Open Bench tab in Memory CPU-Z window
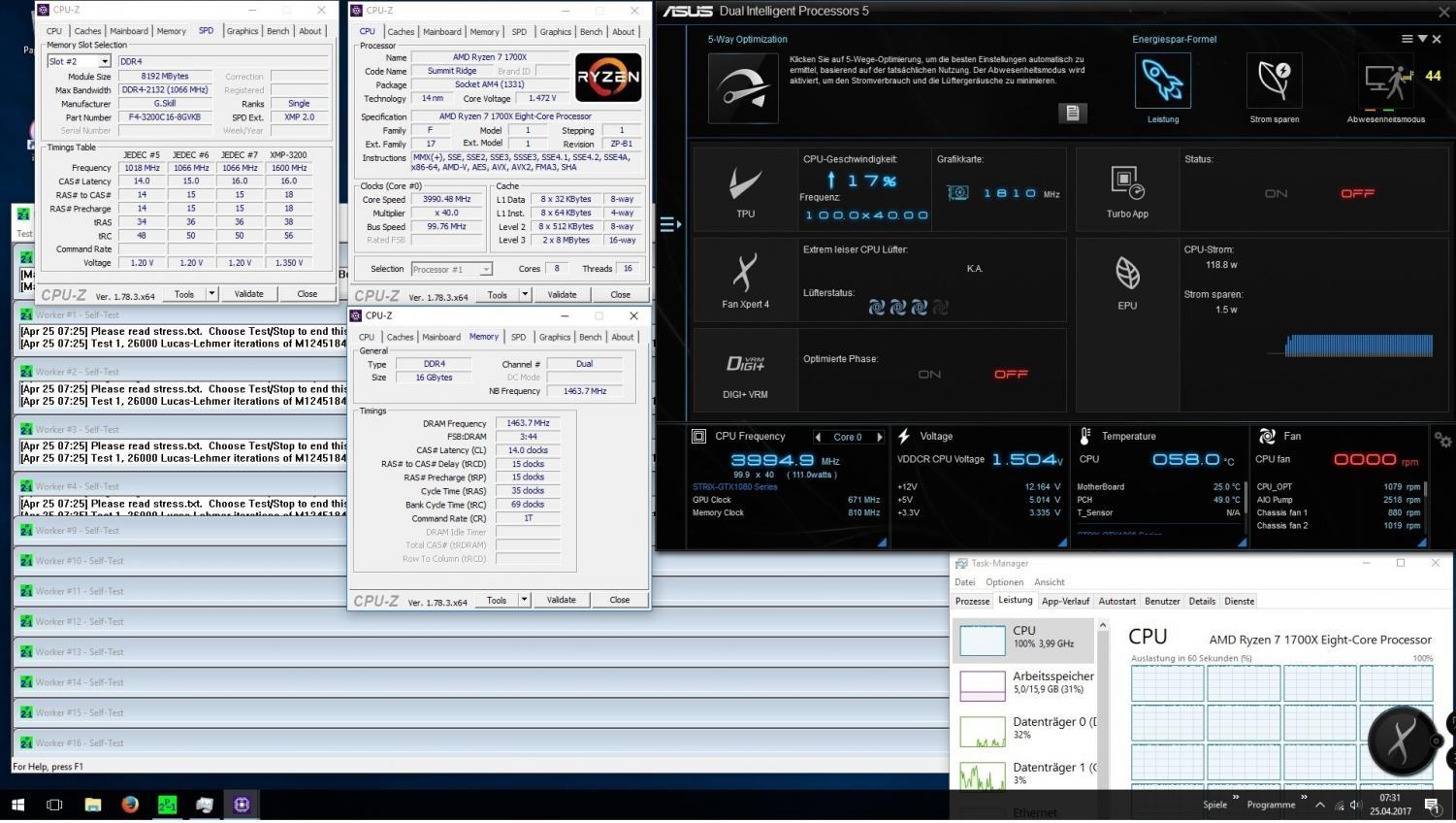 590,337
